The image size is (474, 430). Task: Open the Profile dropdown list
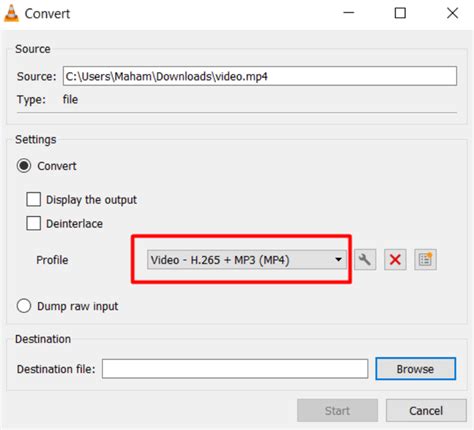click(247, 259)
